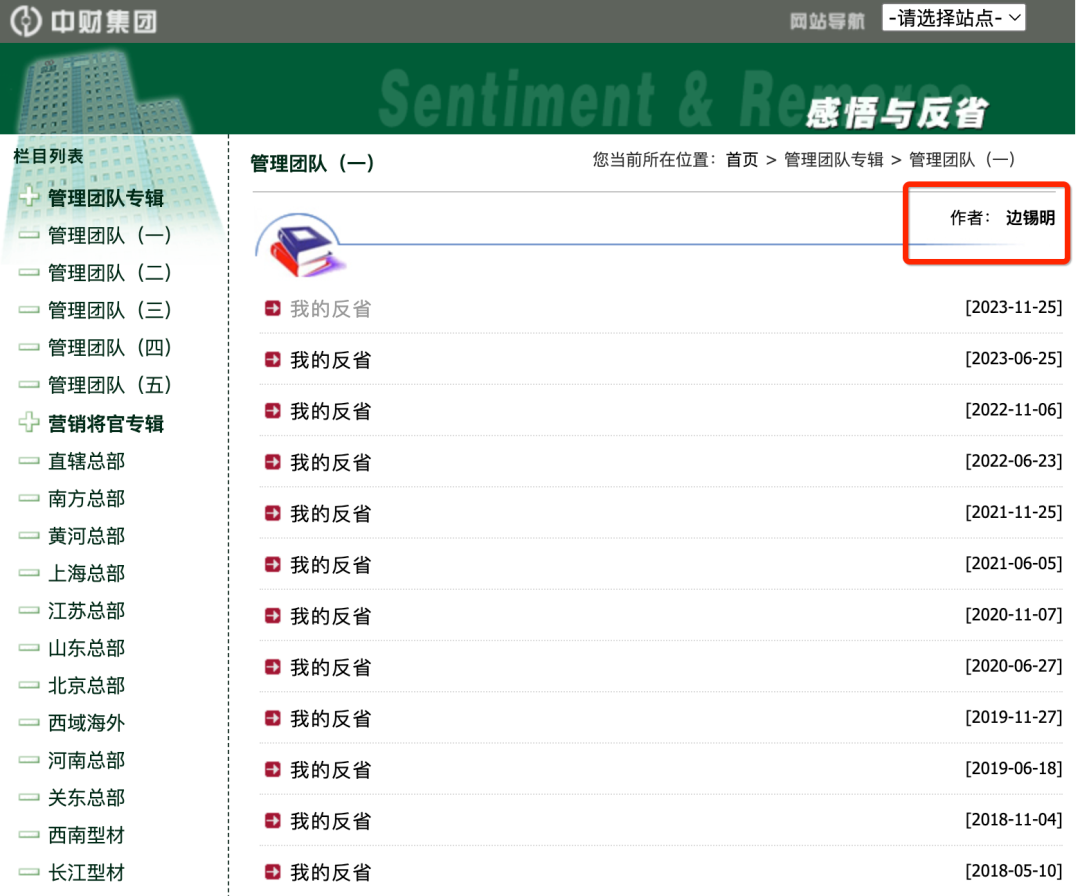The image size is (1080, 896).
Task: Click the minus icon beside 北京总部
Action: [x=29, y=685]
